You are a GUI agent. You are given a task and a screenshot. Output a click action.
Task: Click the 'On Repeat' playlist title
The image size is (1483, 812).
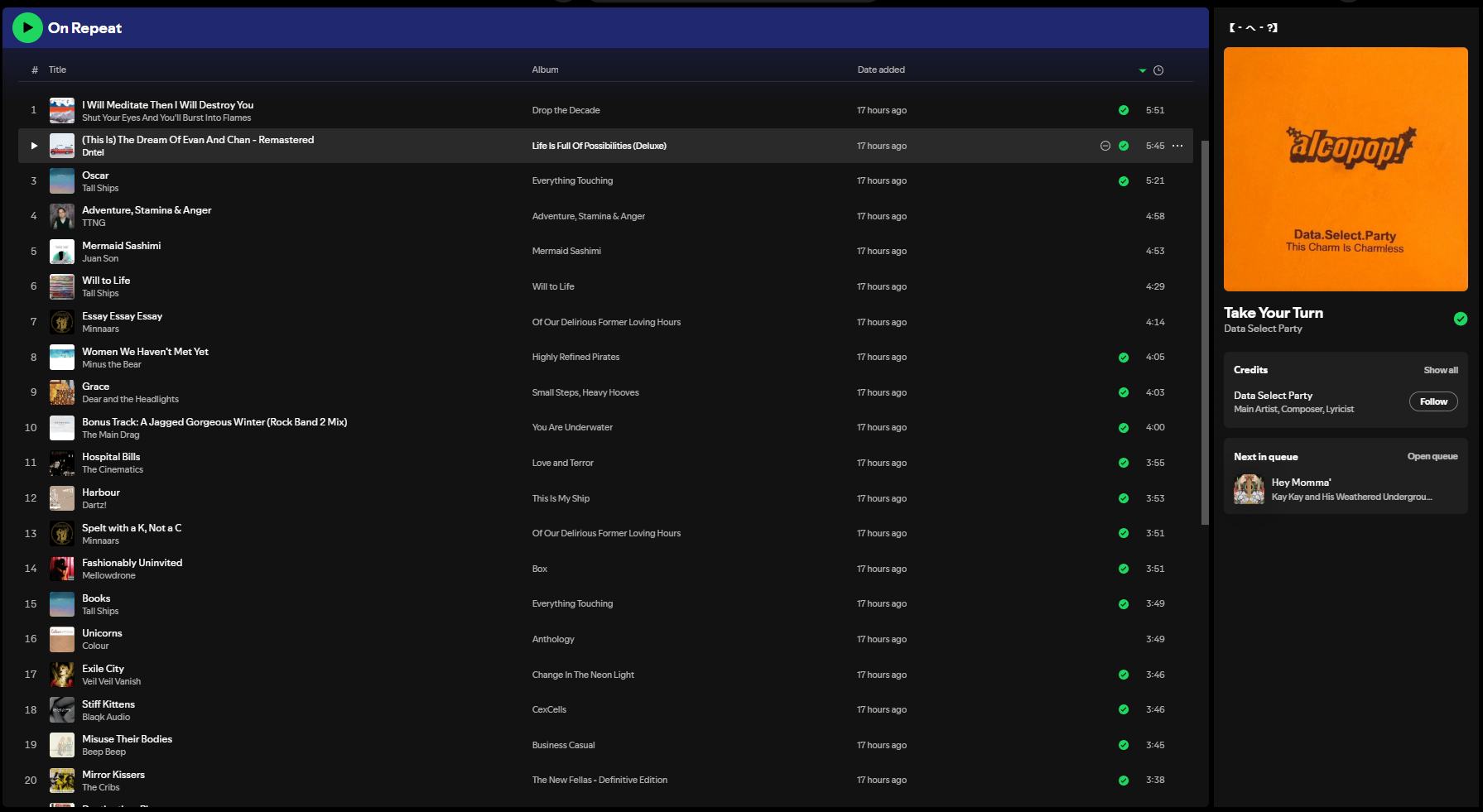[84, 28]
